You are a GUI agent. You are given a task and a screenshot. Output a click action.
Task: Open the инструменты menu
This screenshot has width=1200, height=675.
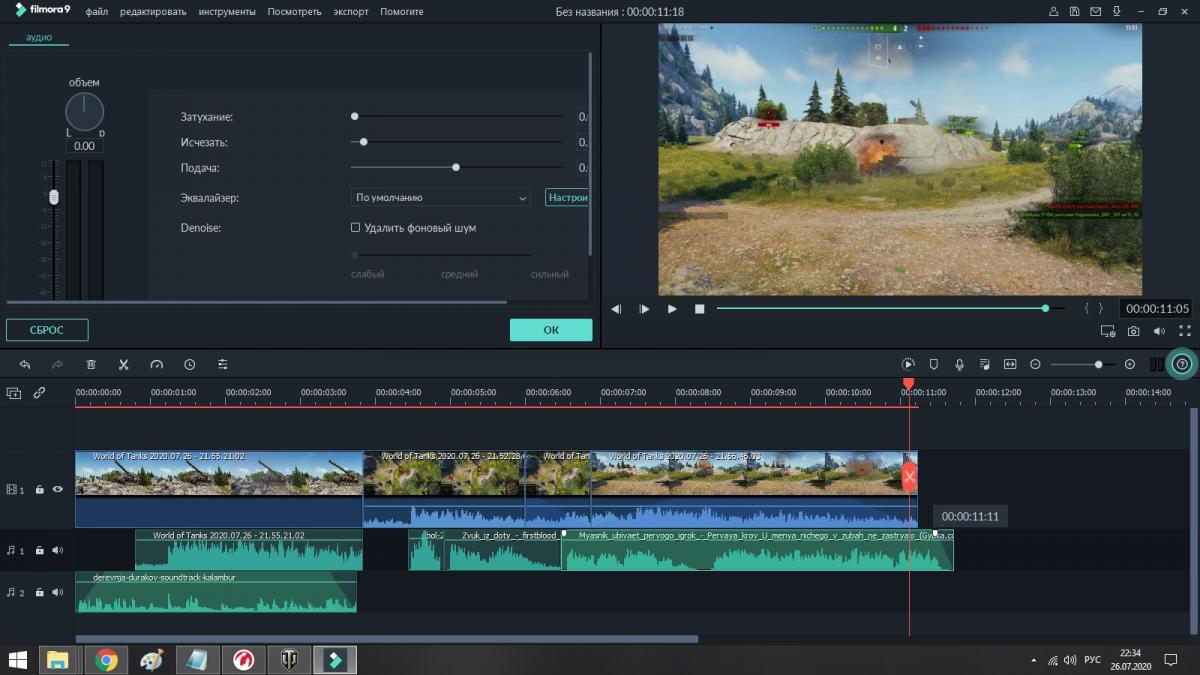[x=227, y=12]
